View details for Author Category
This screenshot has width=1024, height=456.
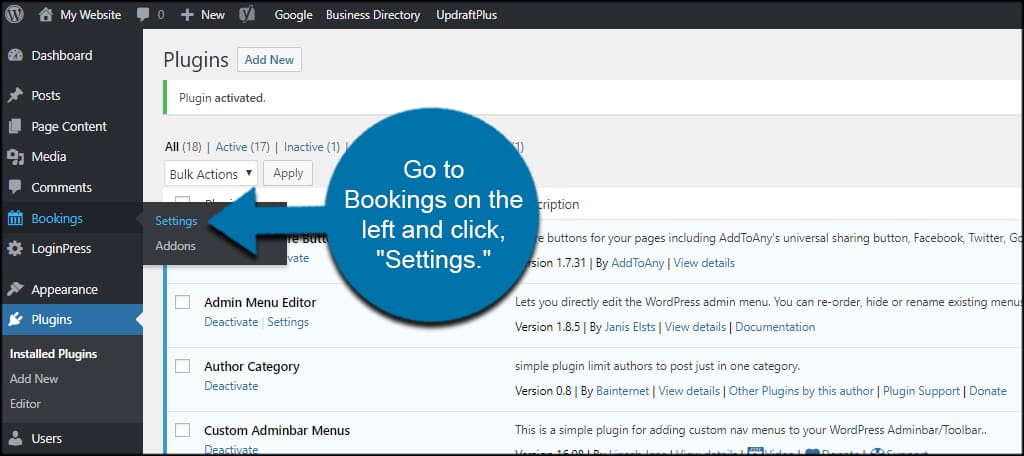click(689, 391)
